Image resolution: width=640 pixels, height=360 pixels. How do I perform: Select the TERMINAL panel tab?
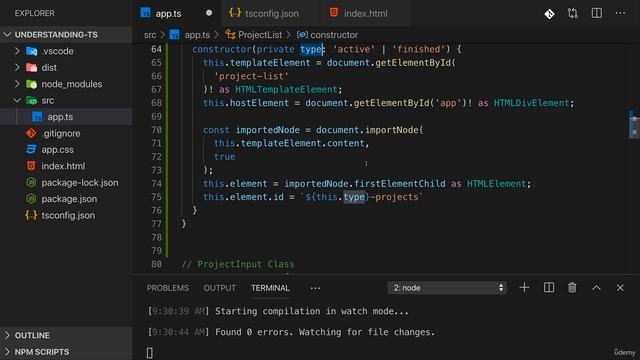coord(270,288)
